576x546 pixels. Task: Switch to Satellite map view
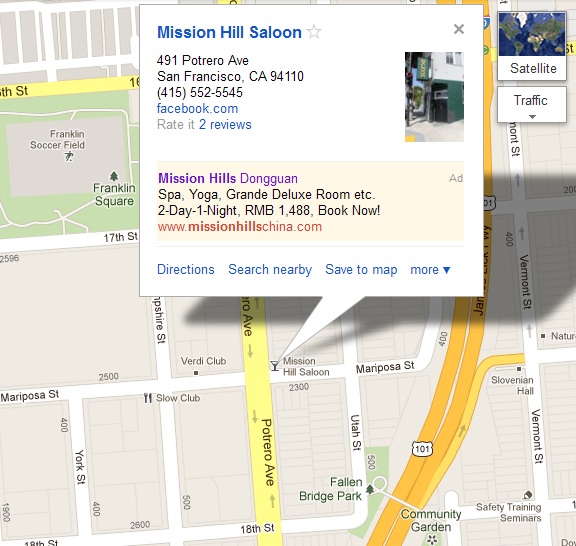pos(532,46)
